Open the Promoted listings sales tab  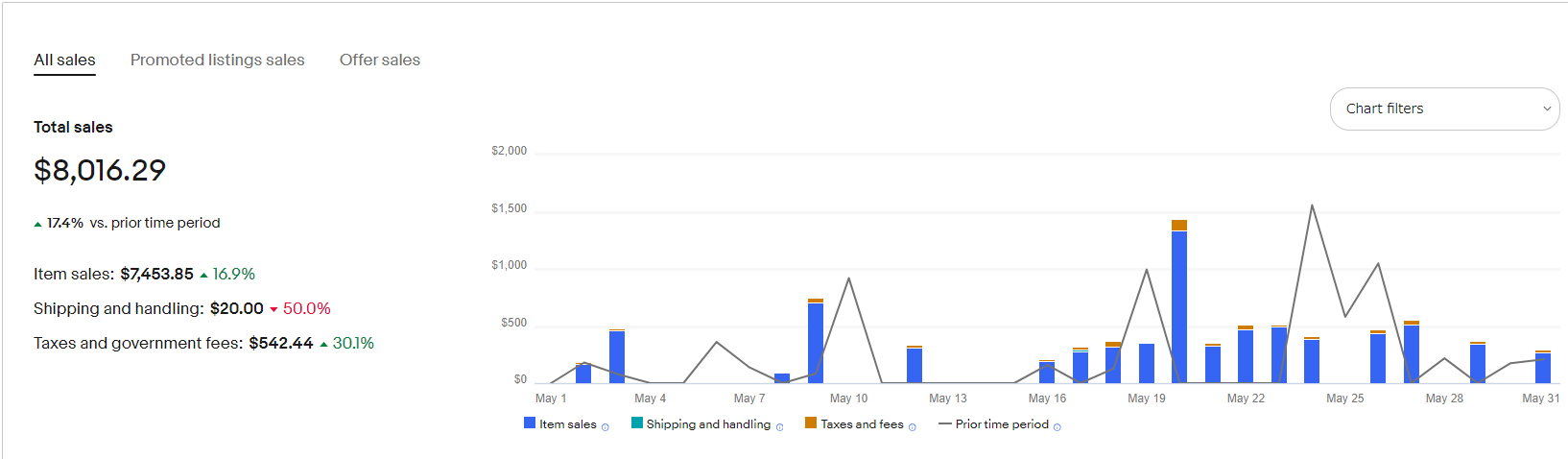pos(218,60)
